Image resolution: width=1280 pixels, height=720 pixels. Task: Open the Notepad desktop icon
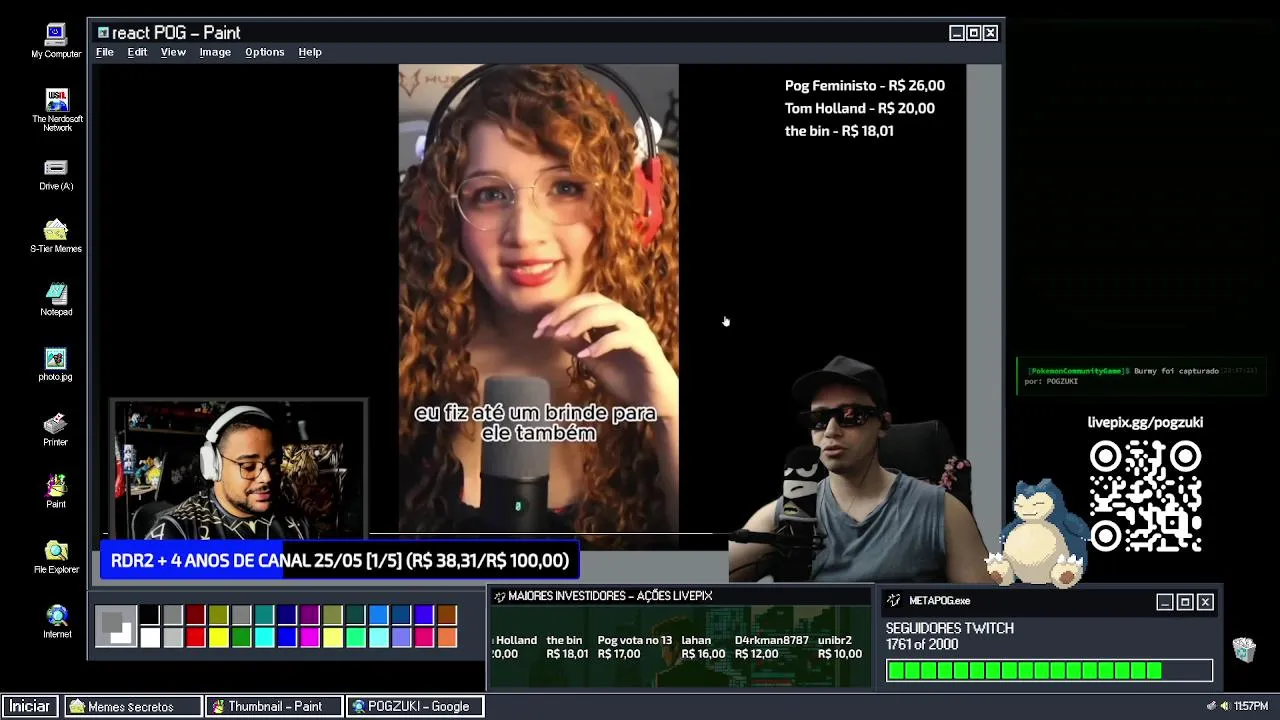coord(56,299)
